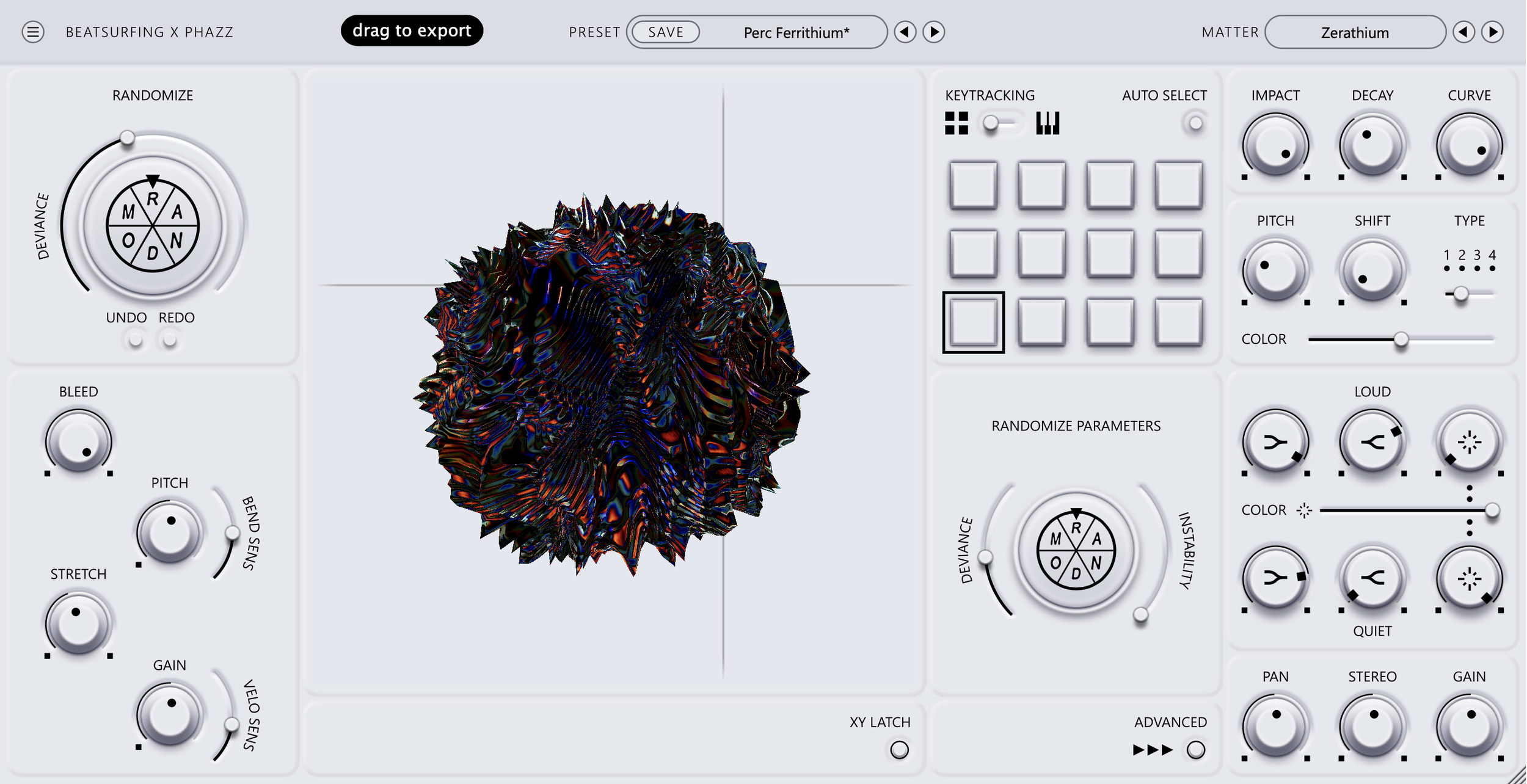Screen dimensions: 1527x784
Task: Enable the XY LATCH toggle
Action: coord(899,749)
